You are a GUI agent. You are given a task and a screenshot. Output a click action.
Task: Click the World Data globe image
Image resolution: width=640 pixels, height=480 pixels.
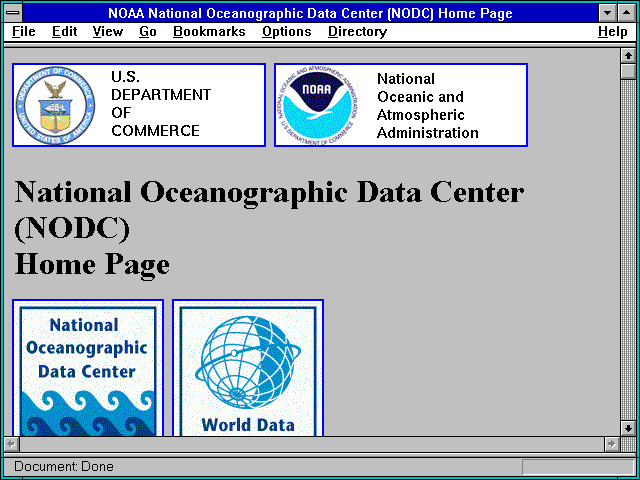point(248,368)
